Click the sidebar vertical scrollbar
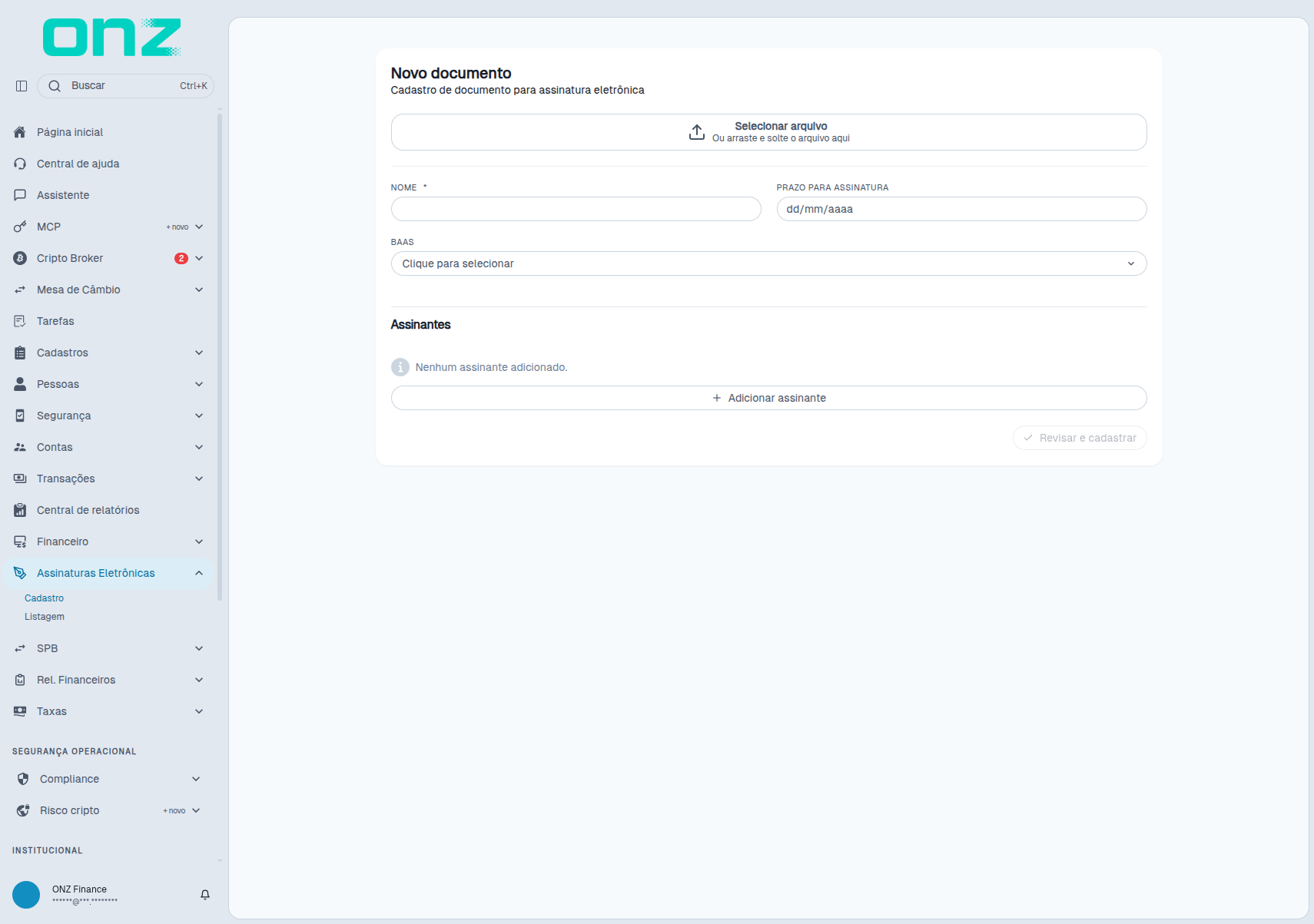Image resolution: width=1314 pixels, height=924 pixels. point(220,357)
